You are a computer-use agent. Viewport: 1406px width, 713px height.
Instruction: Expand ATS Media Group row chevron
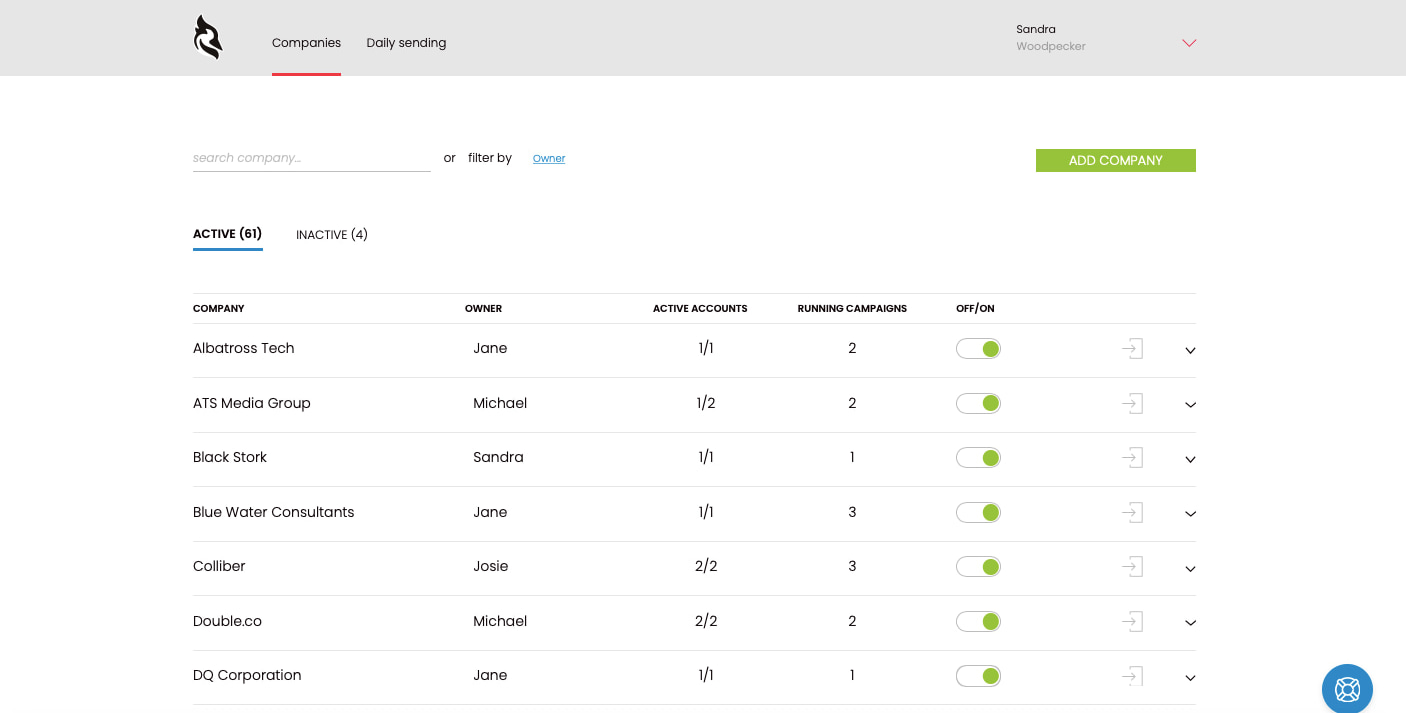tap(1190, 405)
